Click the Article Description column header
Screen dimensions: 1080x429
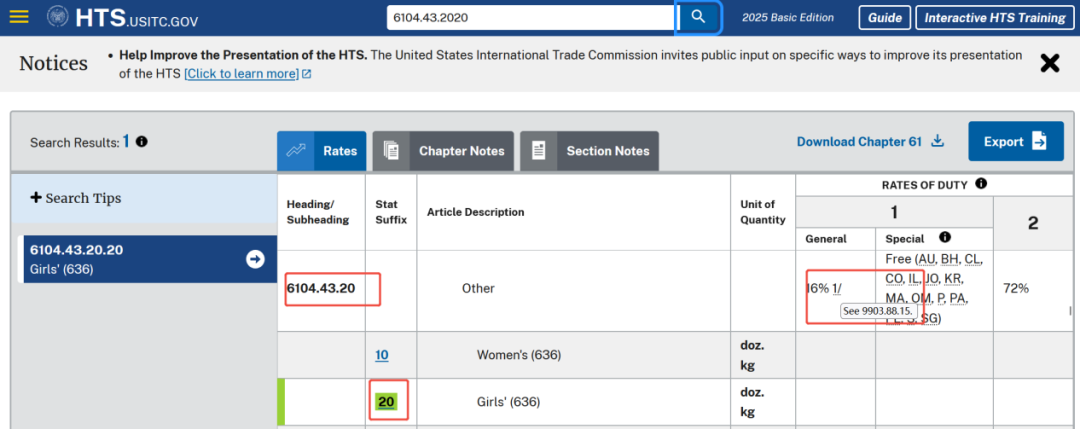pyautogui.click(x=475, y=212)
